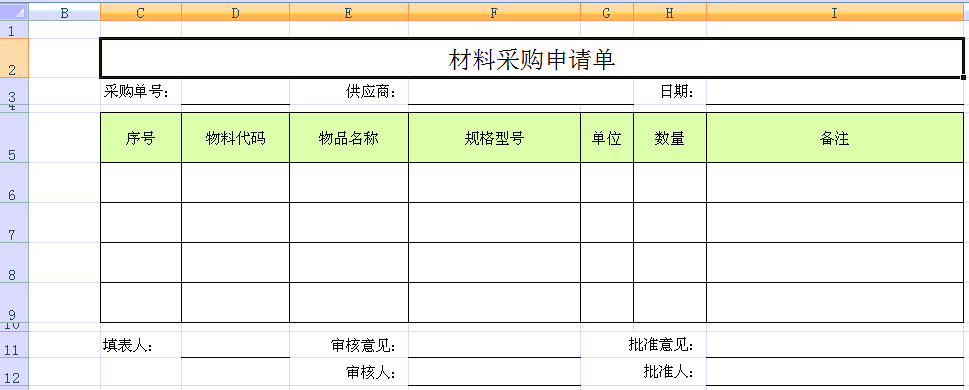Select column I header
Screen dimensions: 969x390
[835, 12]
